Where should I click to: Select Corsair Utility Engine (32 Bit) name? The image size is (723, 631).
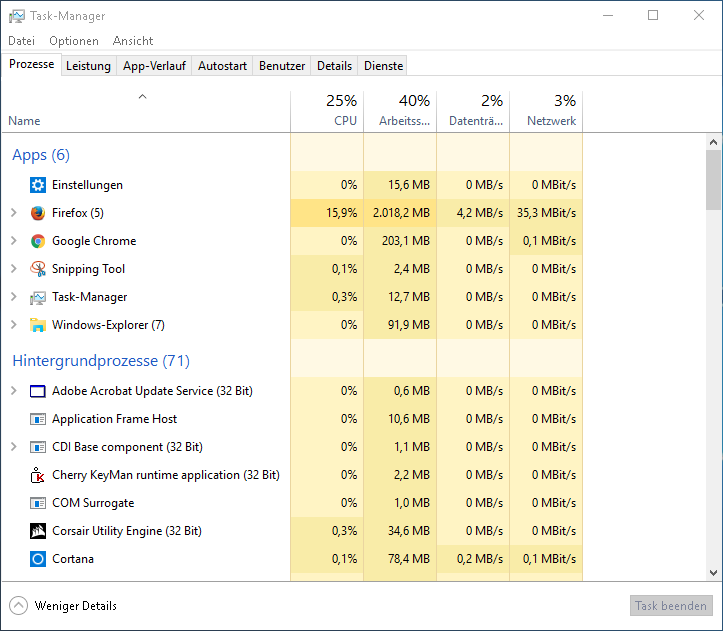point(127,531)
